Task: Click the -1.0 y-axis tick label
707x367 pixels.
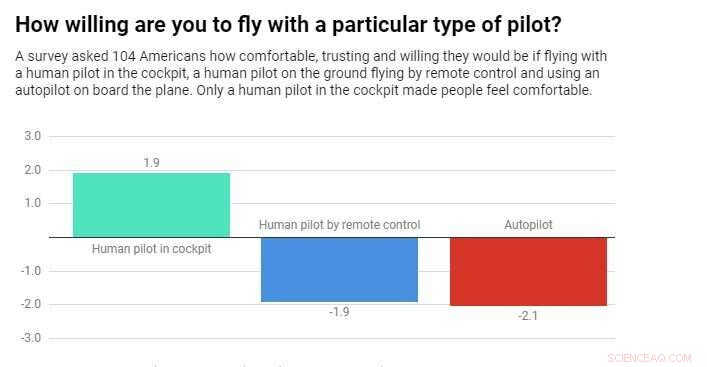Action: 30,271
